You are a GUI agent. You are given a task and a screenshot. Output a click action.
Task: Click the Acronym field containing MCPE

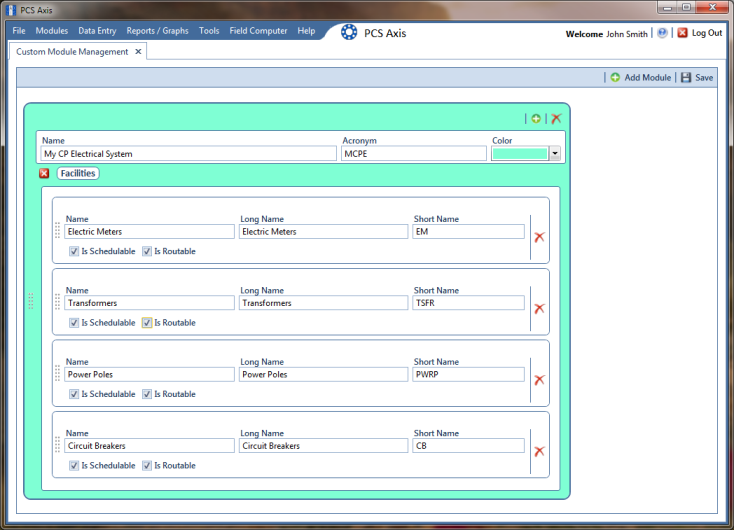pyautogui.click(x=414, y=154)
